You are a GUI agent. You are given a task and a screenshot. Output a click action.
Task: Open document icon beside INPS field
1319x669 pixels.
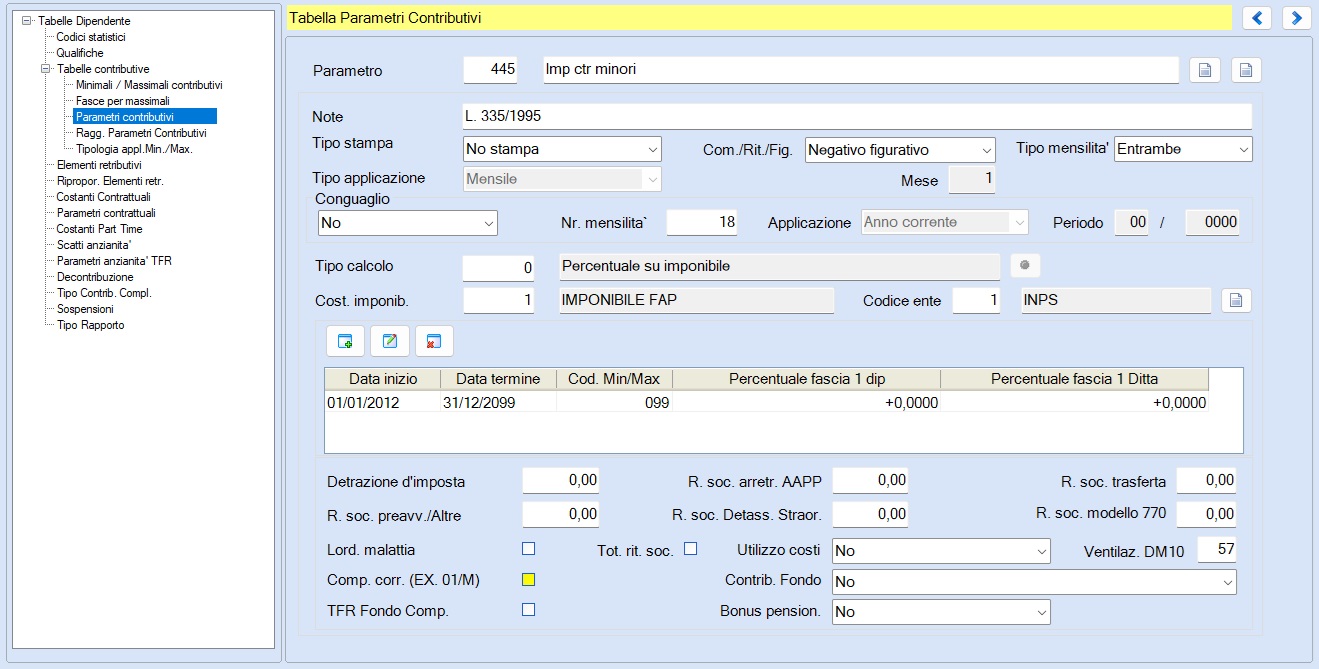[1236, 300]
